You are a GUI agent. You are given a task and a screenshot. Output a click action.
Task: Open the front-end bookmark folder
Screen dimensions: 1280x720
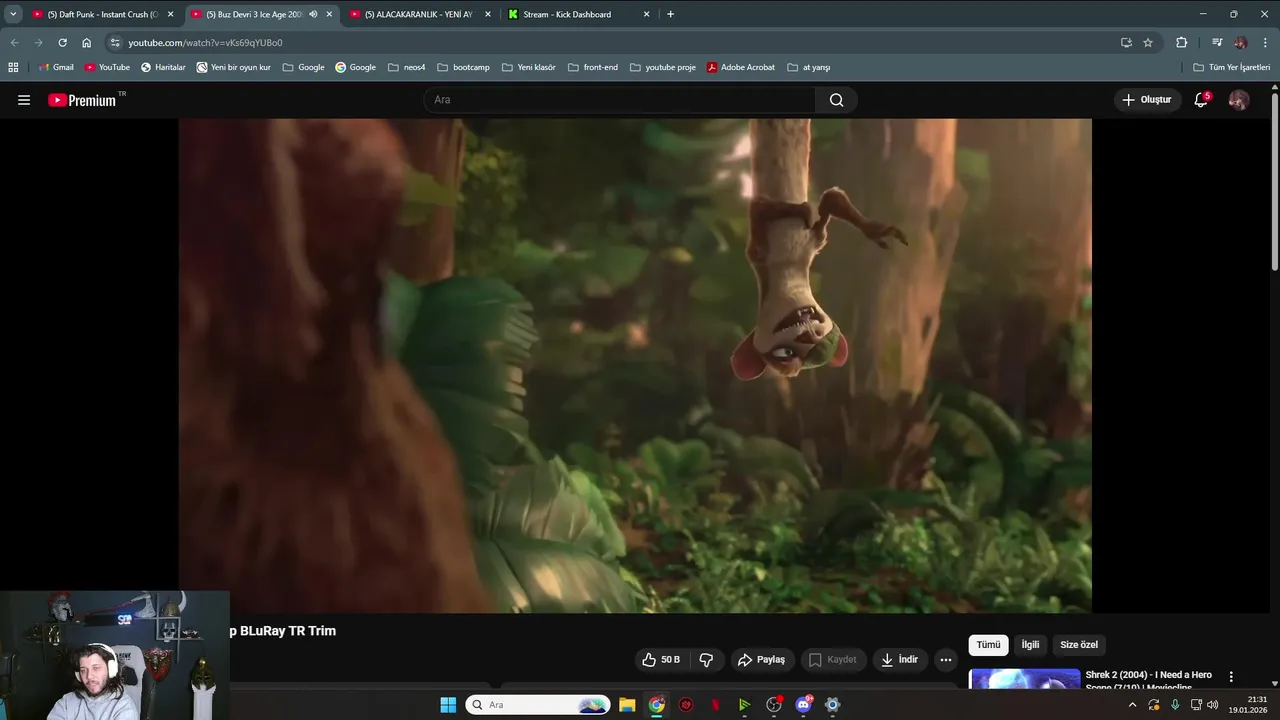(x=593, y=67)
